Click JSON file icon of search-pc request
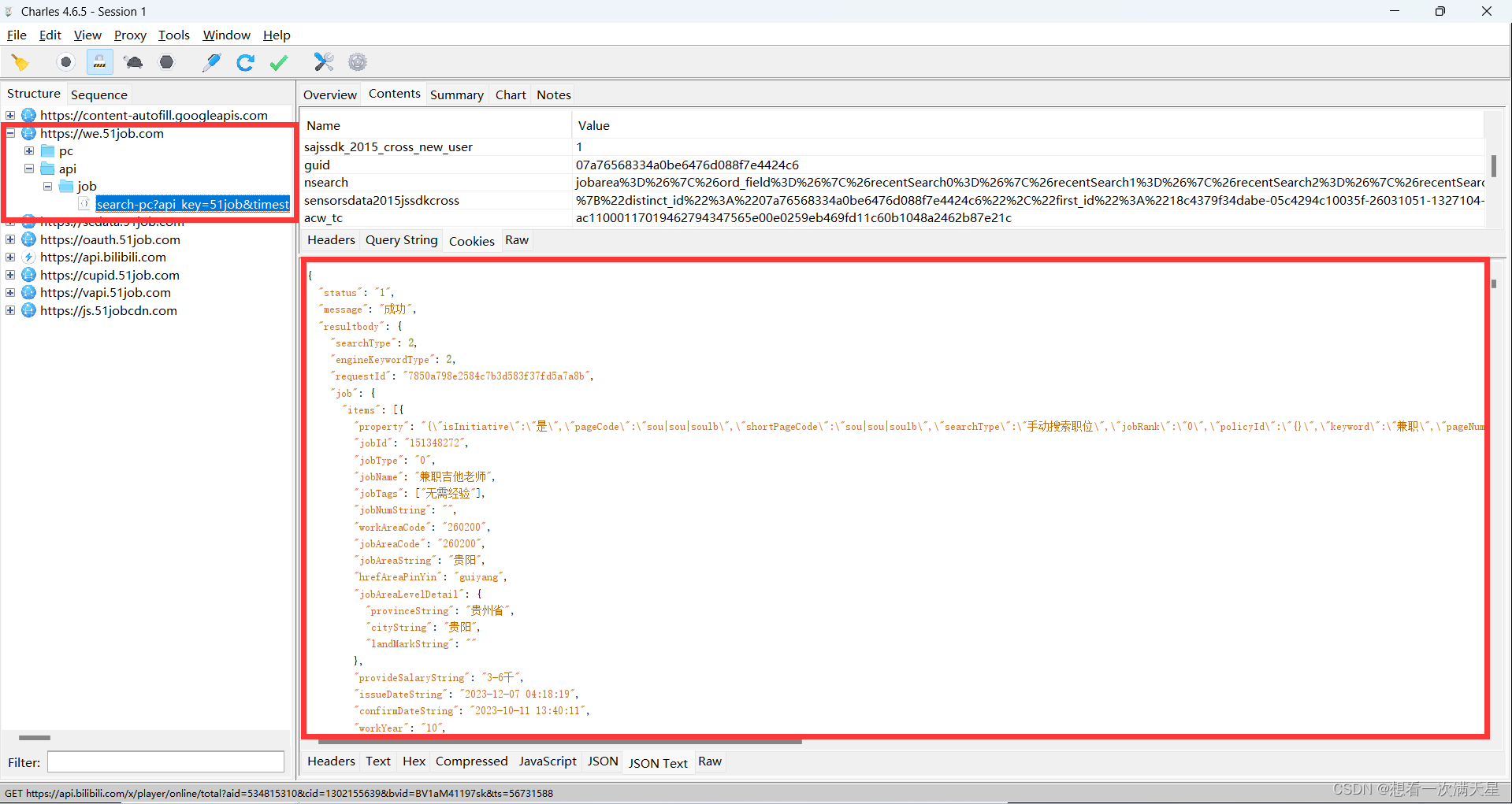Image resolution: width=1512 pixels, height=804 pixels. pos(84,204)
